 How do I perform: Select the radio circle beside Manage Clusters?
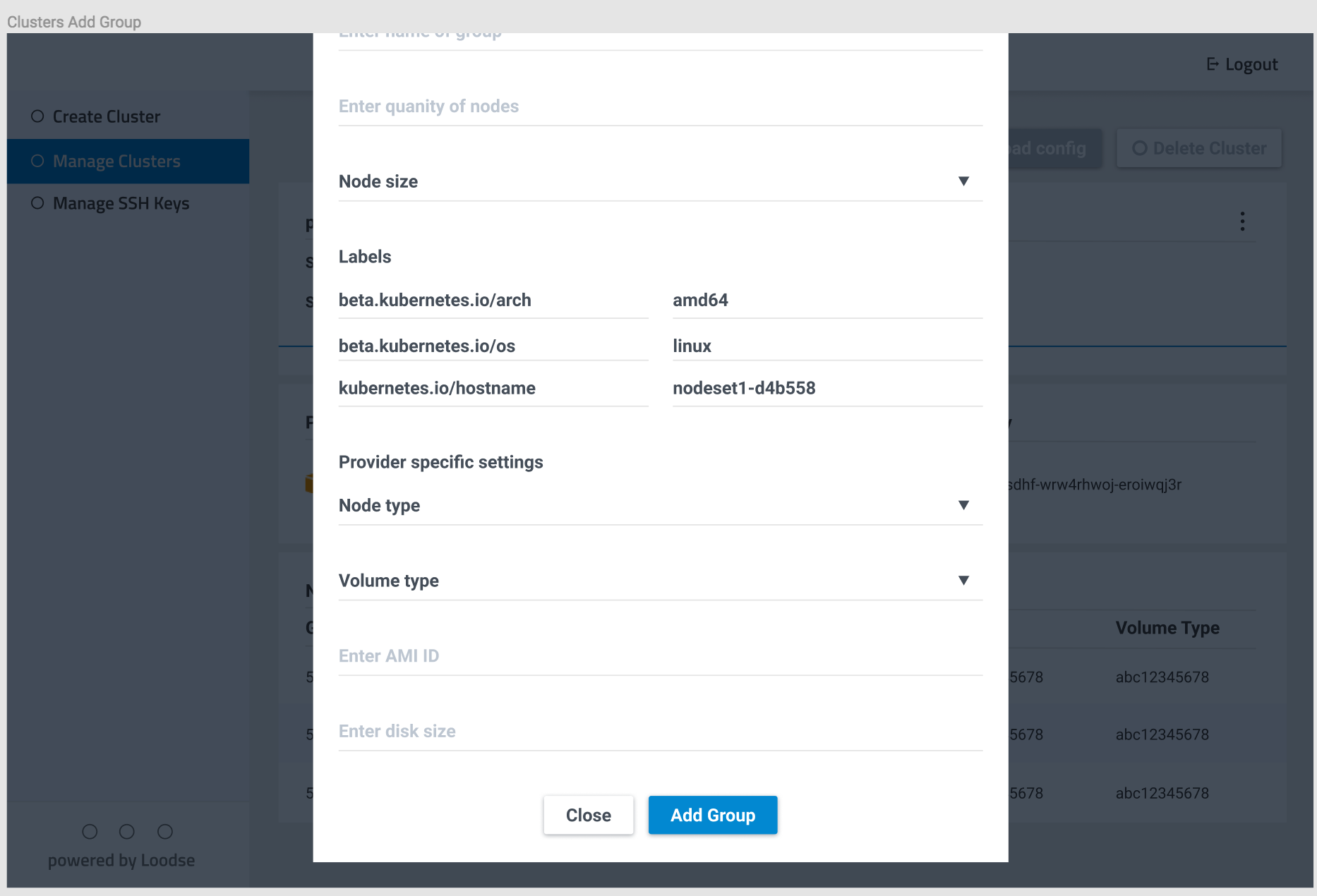point(37,161)
